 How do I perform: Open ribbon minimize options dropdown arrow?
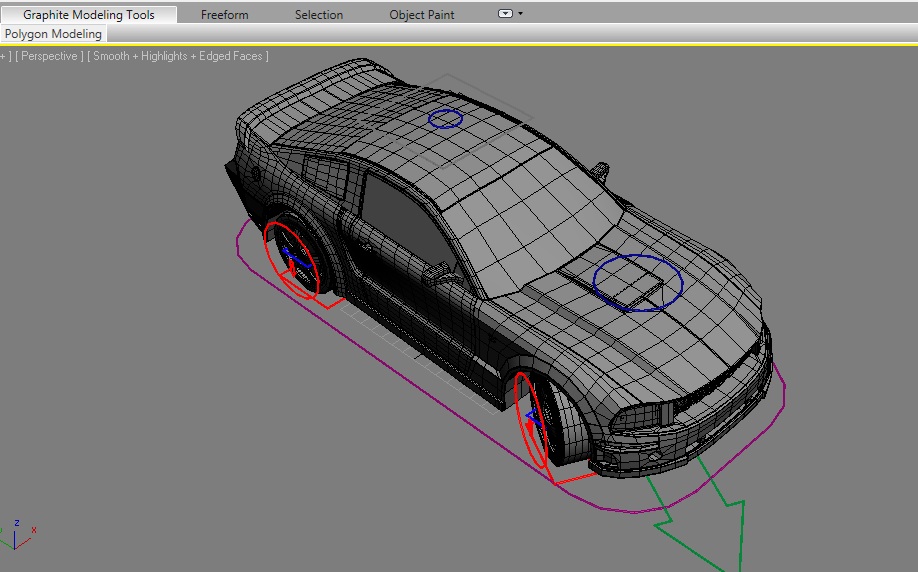click(x=520, y=13)
